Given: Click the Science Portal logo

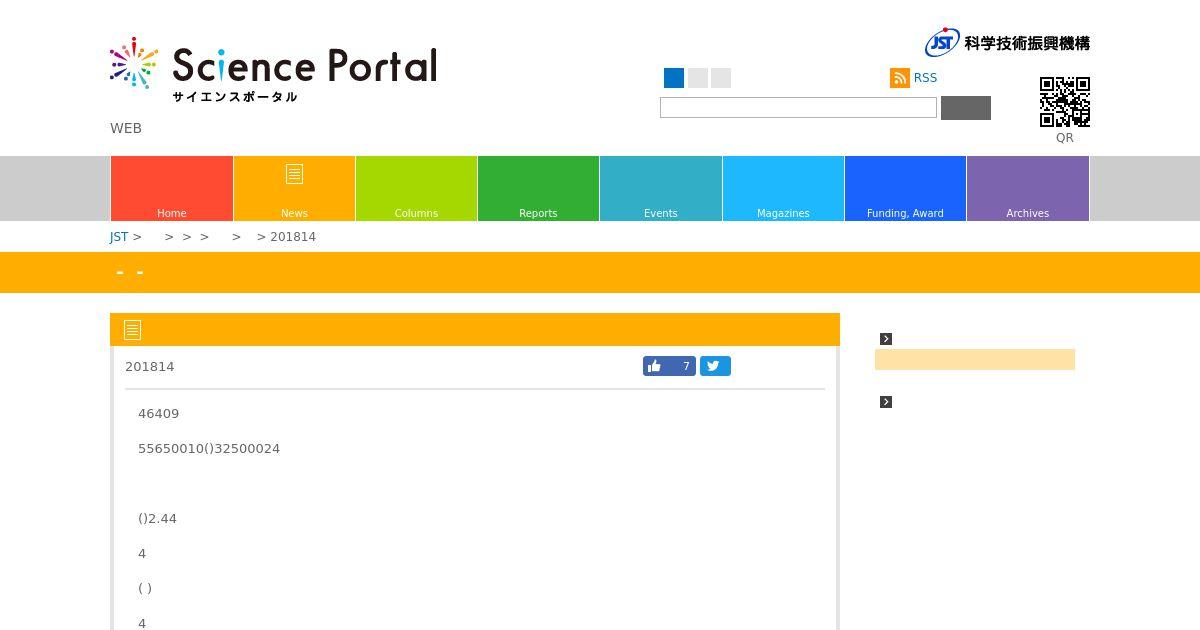Looking at the screenshot, I should pos(273,70).
